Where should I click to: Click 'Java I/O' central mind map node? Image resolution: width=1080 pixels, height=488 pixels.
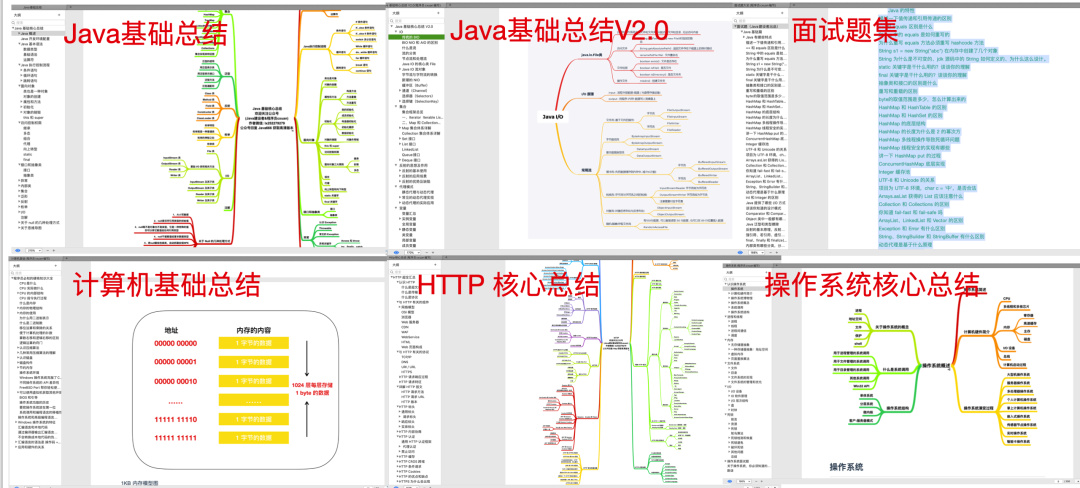coord(552,116)
